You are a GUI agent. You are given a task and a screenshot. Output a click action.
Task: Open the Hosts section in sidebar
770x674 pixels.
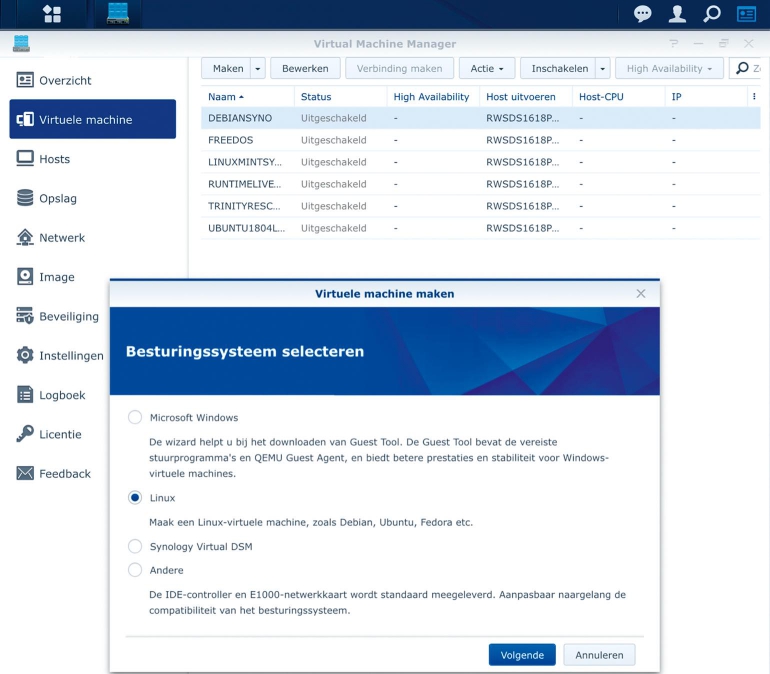pos(54,159)
